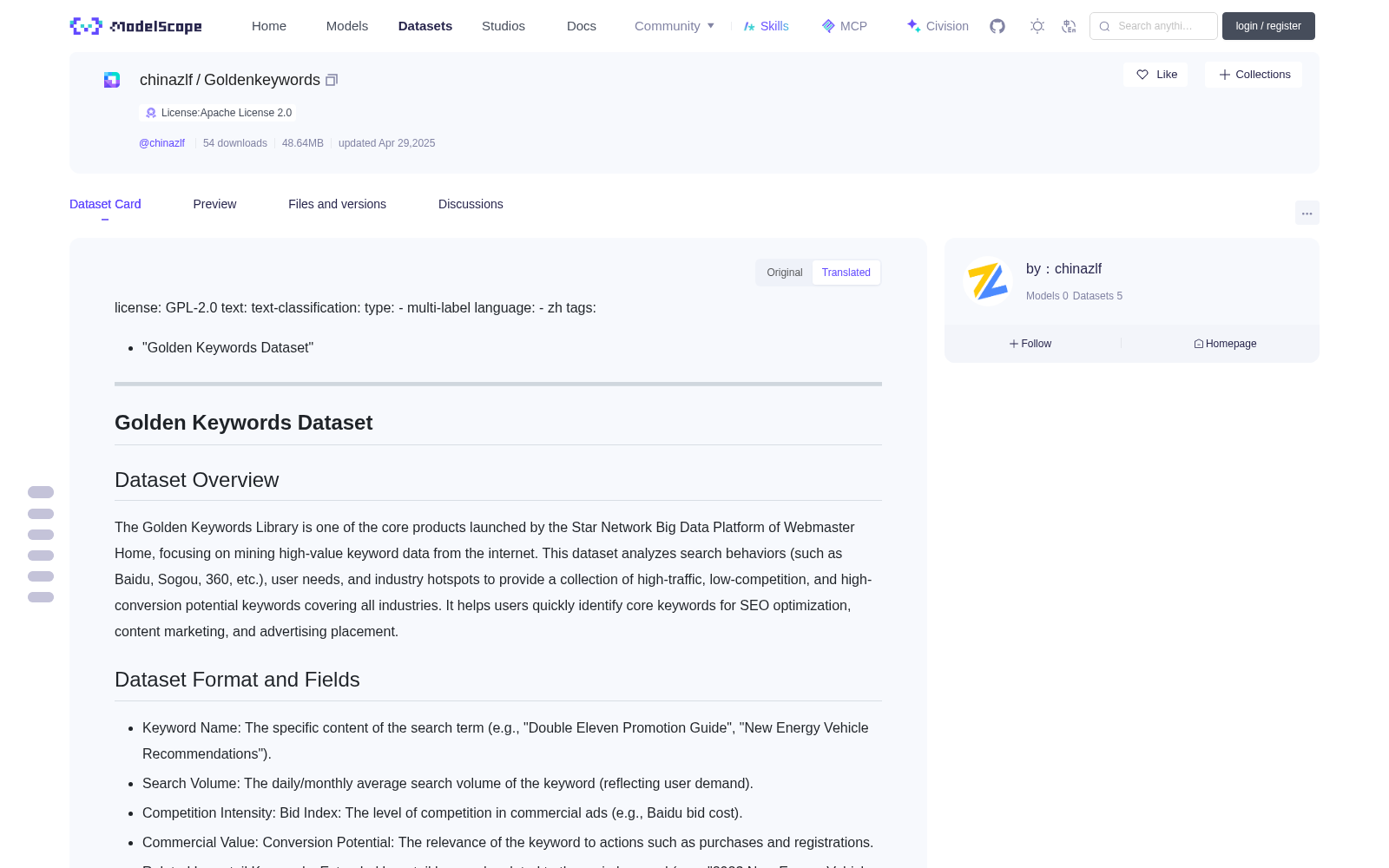Click the search magnifier icon
The width and height of the screenshot is (1389, 868).
pyautogui.click(x=1105, y=26)
